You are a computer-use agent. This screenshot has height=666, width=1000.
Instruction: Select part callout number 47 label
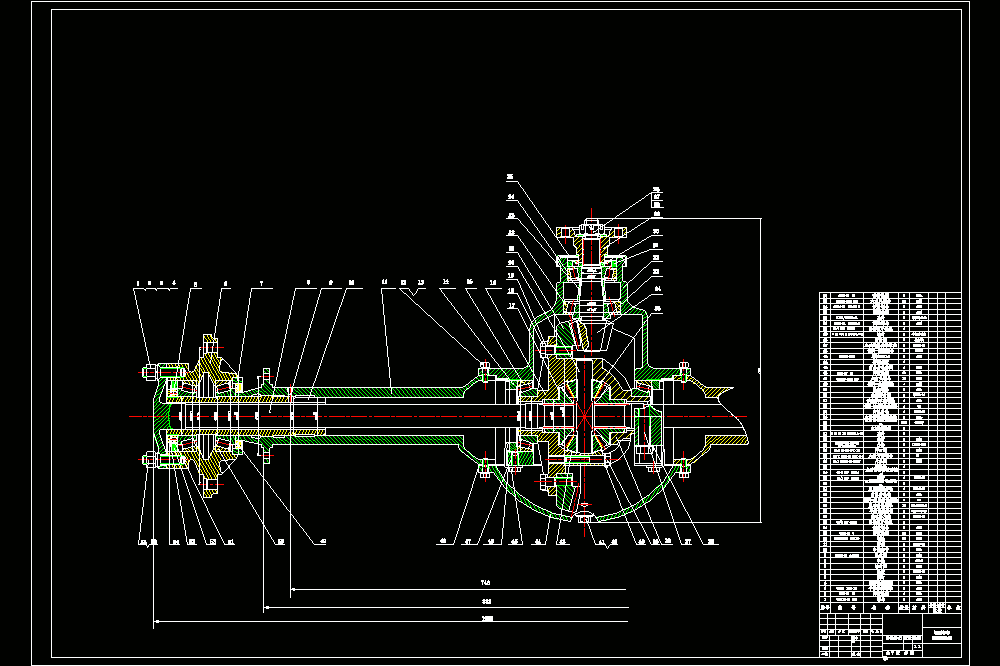coord(467,542)
